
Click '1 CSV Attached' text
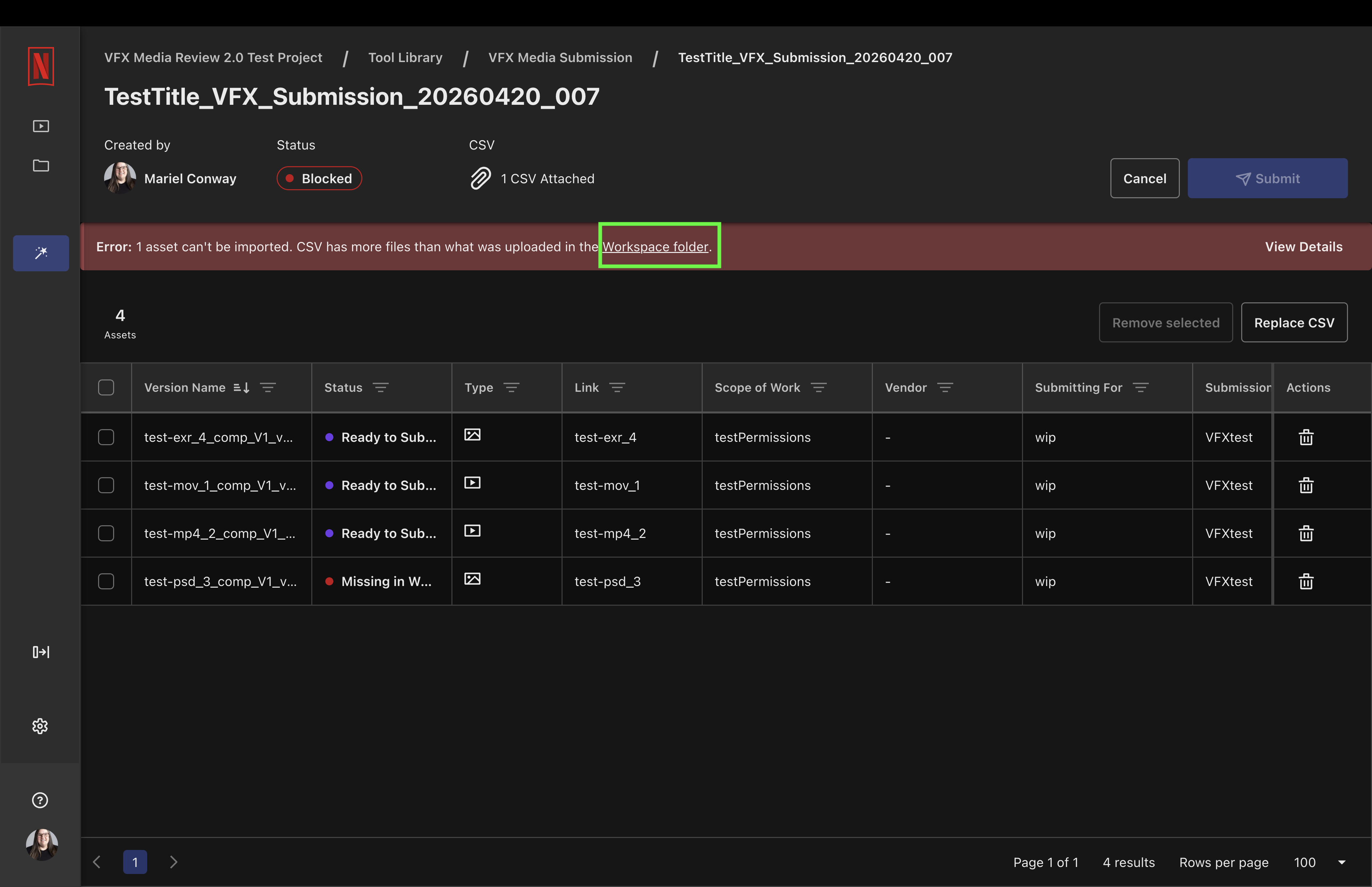[x=548, y=179]
